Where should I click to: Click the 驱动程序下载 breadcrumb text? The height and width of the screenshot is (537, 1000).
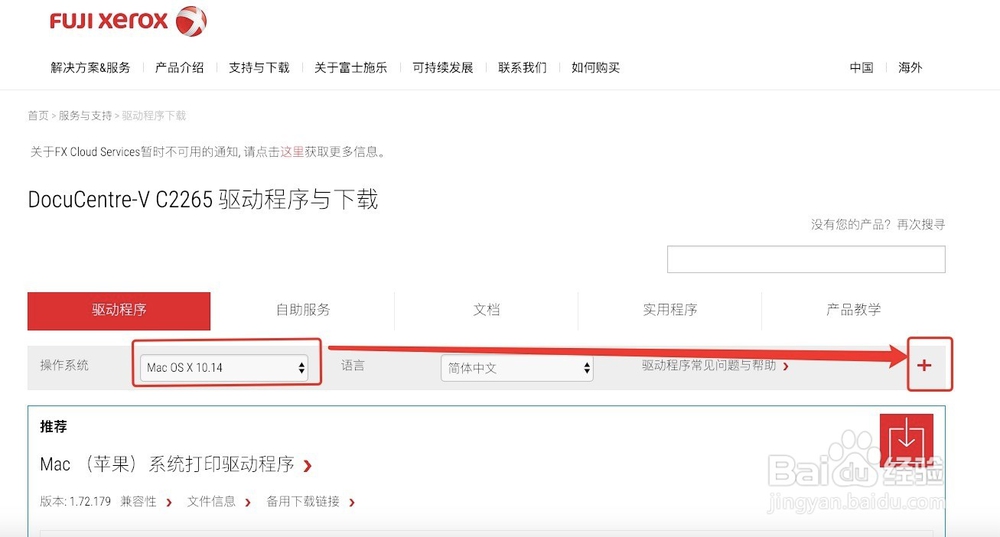pos(154,115)
